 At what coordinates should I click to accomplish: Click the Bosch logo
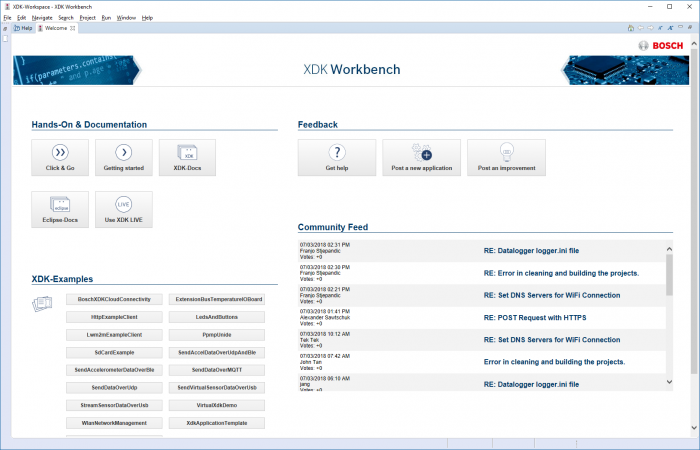pyautogui.click(x=661, y=46)
